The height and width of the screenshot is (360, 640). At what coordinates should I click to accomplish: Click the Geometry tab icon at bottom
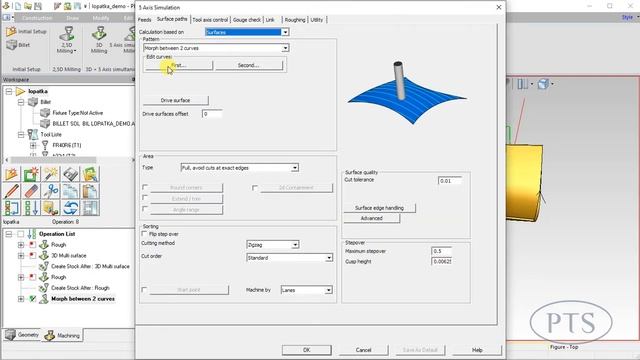[10, 335]
